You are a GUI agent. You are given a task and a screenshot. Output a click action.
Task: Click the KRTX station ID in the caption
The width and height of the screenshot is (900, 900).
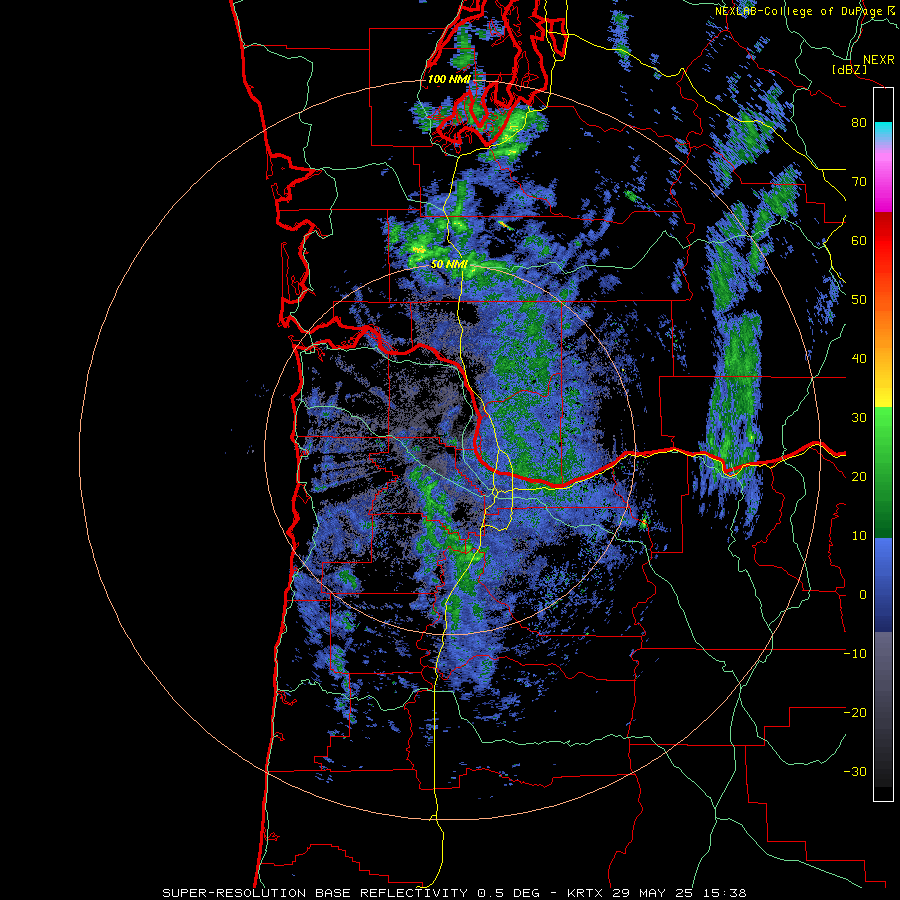tap(587, 893)
